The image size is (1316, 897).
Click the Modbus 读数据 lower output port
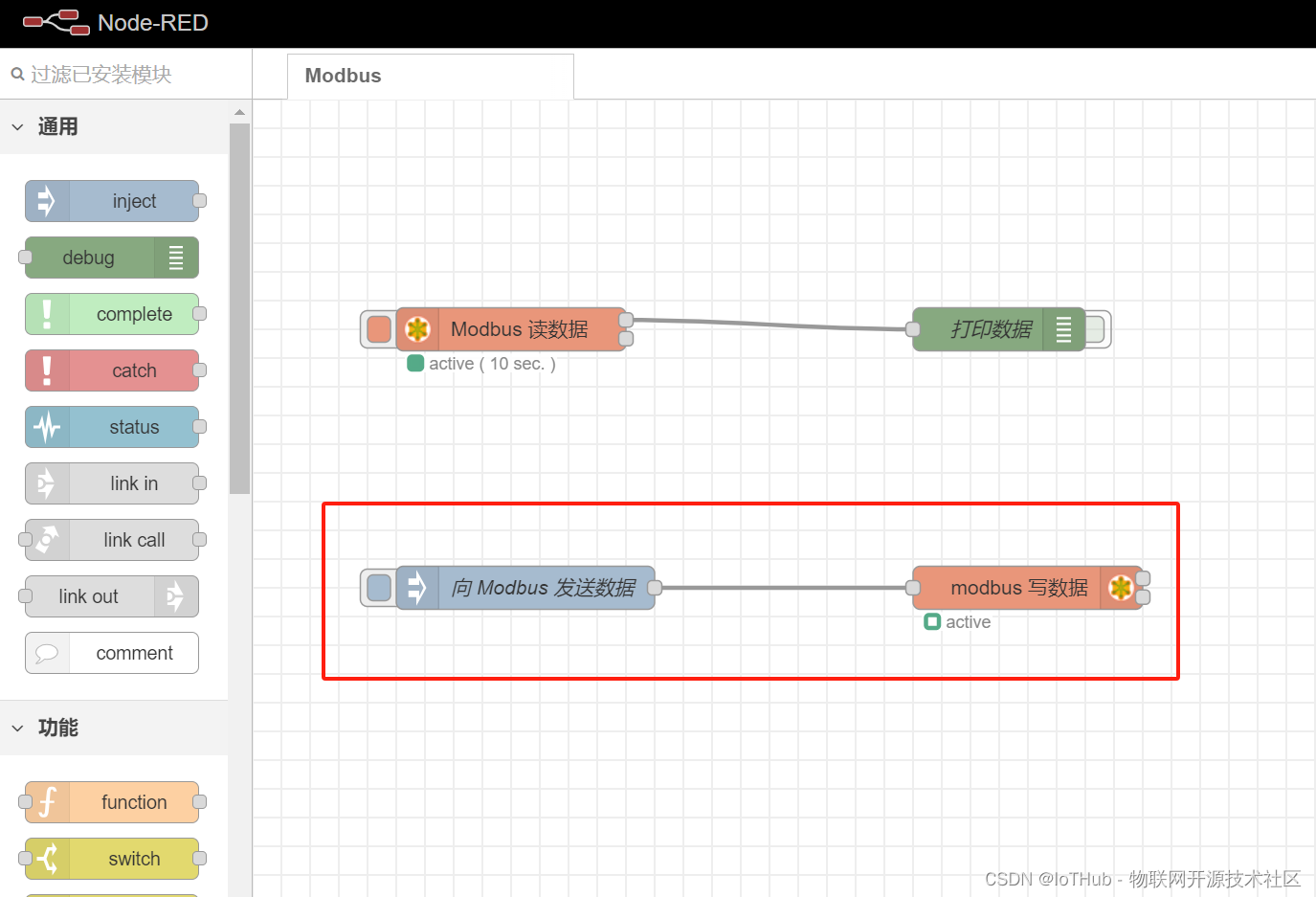point(626,339)
